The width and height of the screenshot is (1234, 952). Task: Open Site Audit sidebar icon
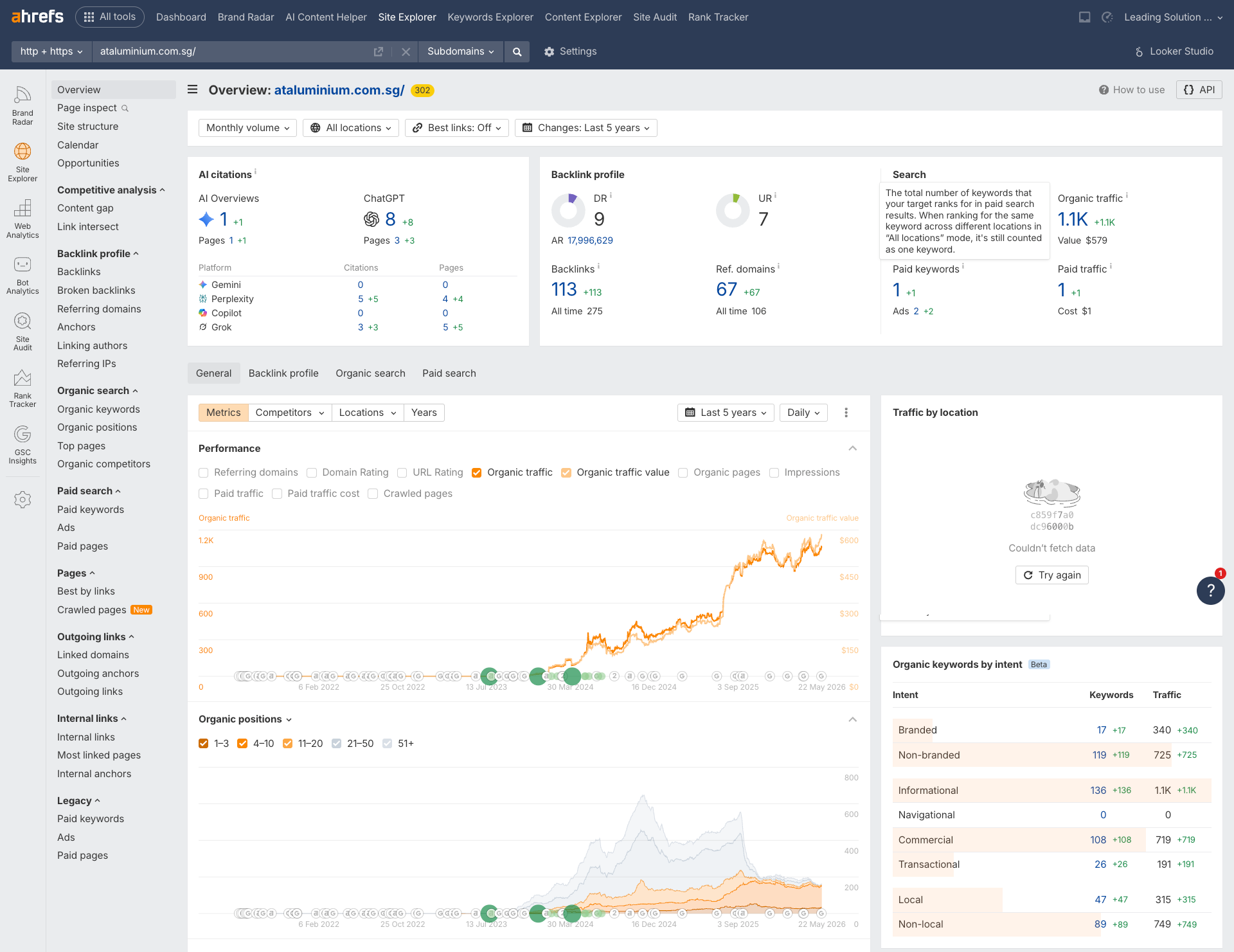coord(22,332)
